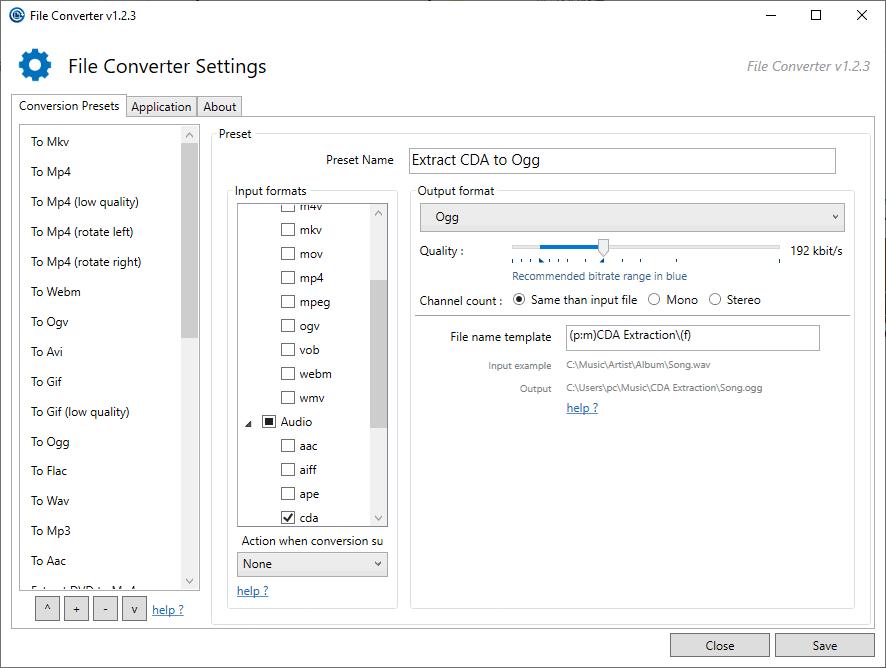Open help link under conversion action dropdown
Image resolution: width=886 pixels, height=668 pixels.
point(253,591)
